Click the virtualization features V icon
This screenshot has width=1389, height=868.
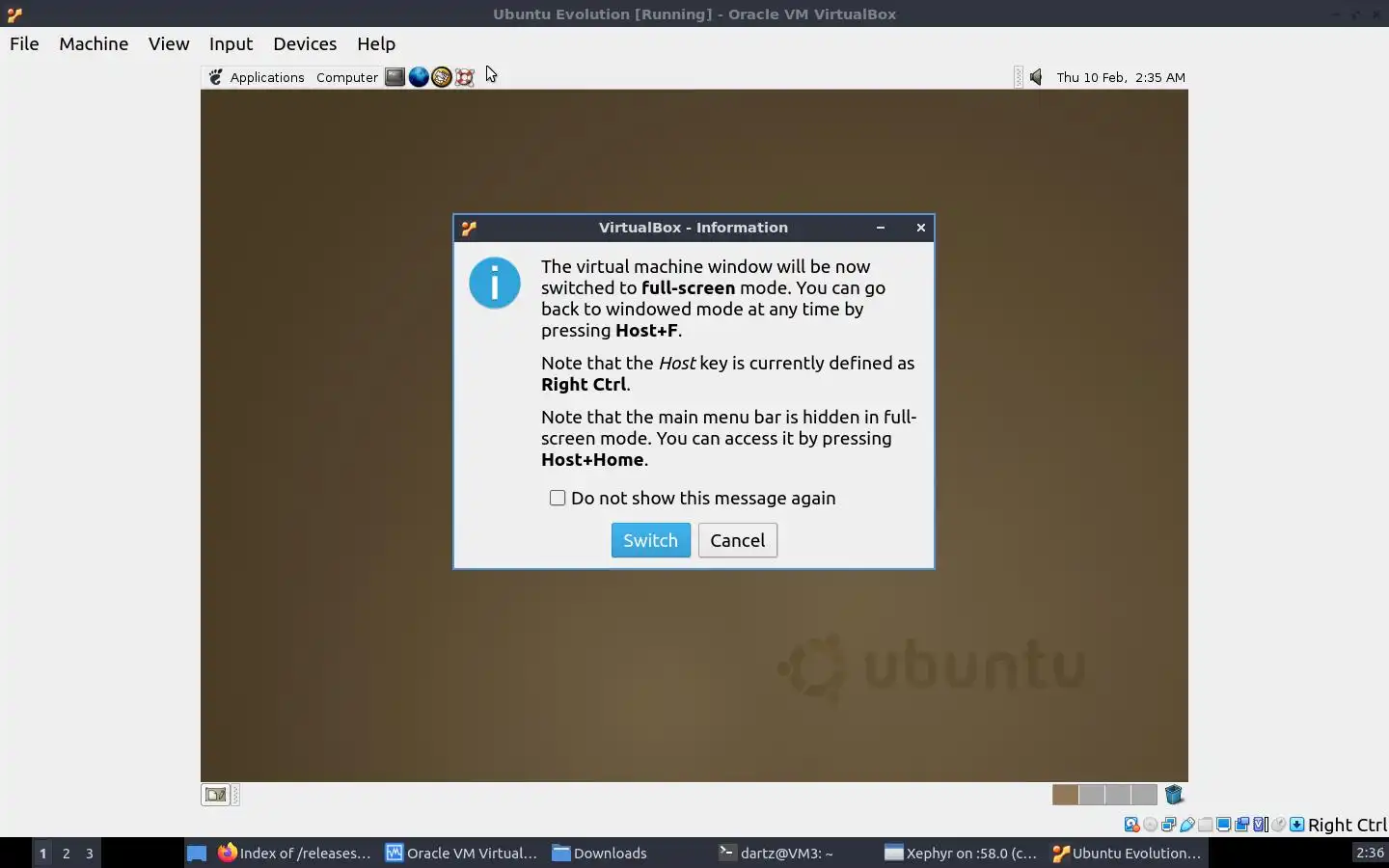click(x=1260, y=825)
